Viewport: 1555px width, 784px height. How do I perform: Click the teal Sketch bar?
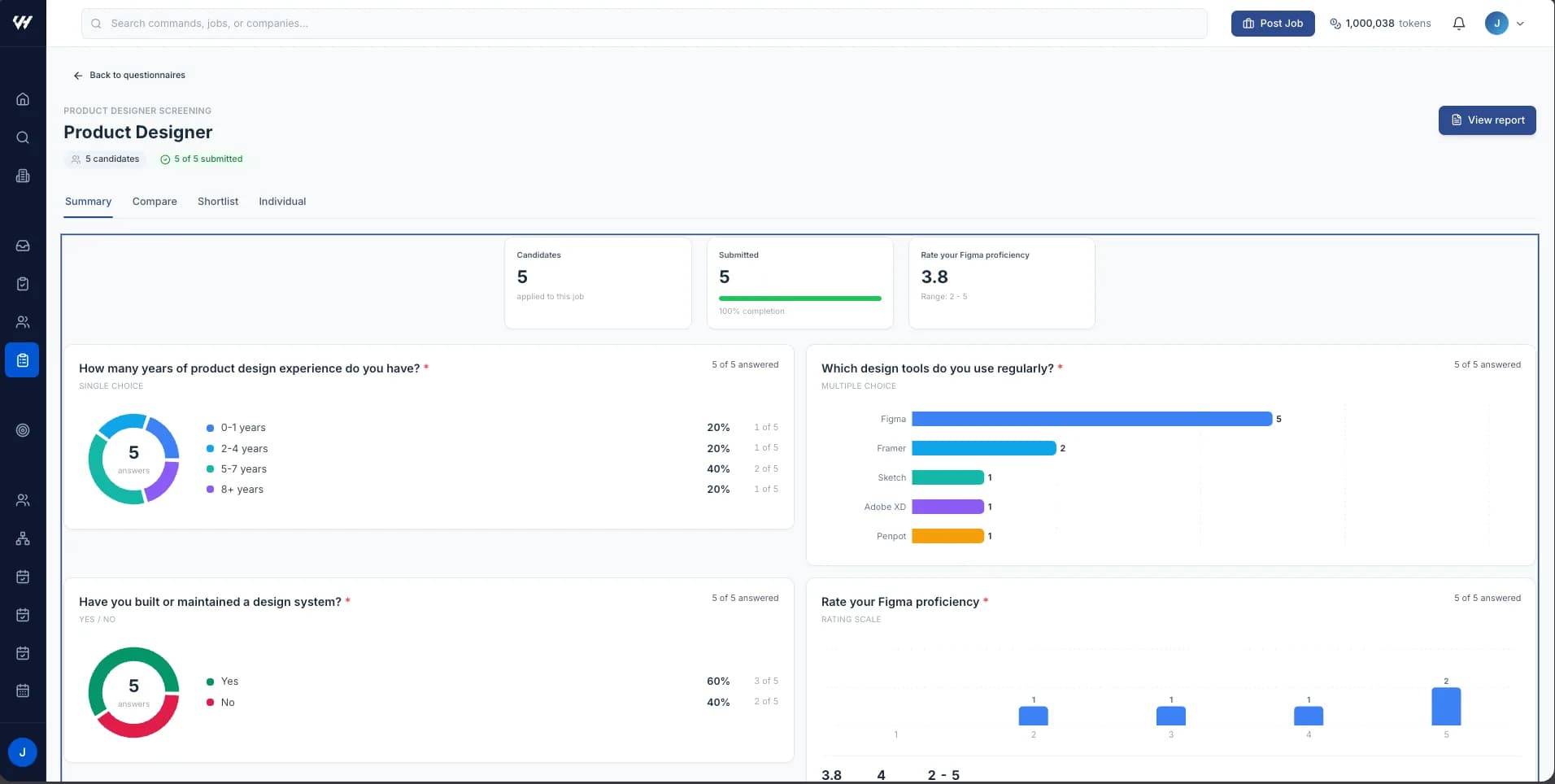(x=947, y=477)
